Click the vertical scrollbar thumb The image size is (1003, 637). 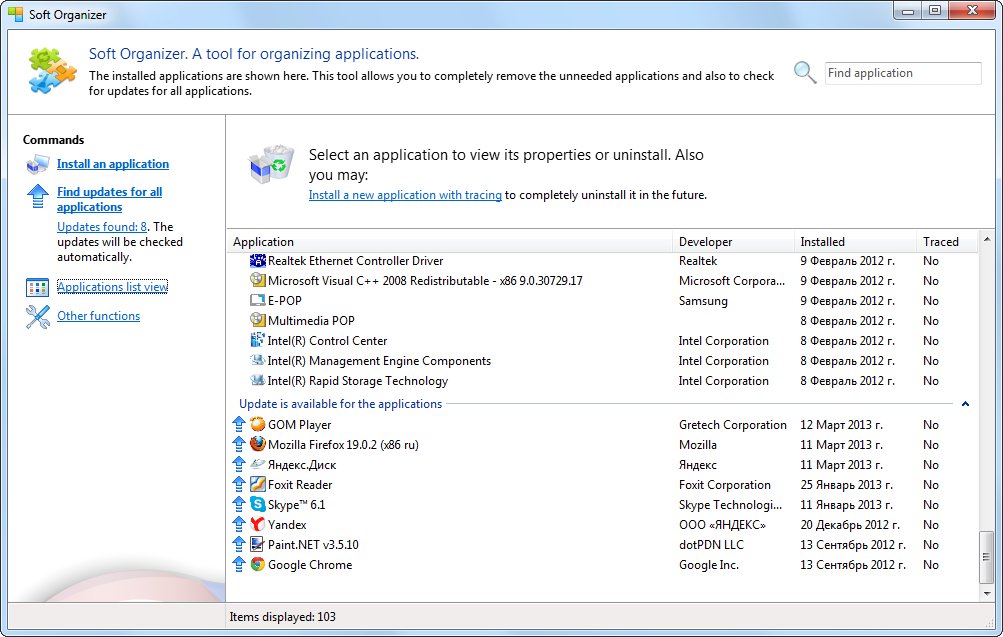986,556
